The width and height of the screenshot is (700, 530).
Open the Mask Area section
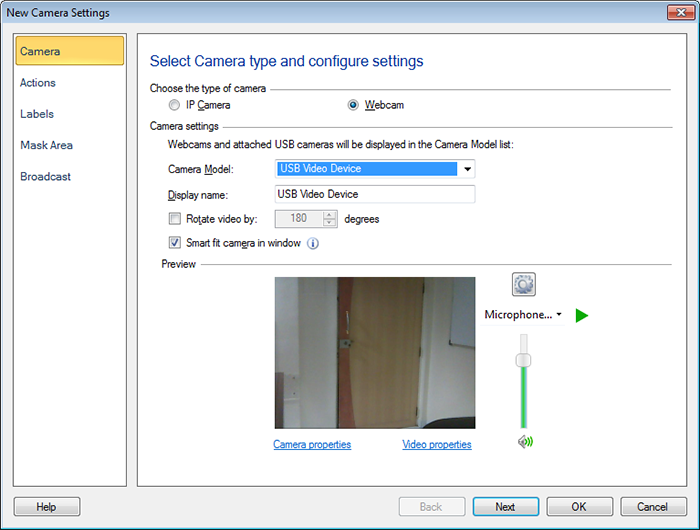click(x=46, y=145)
